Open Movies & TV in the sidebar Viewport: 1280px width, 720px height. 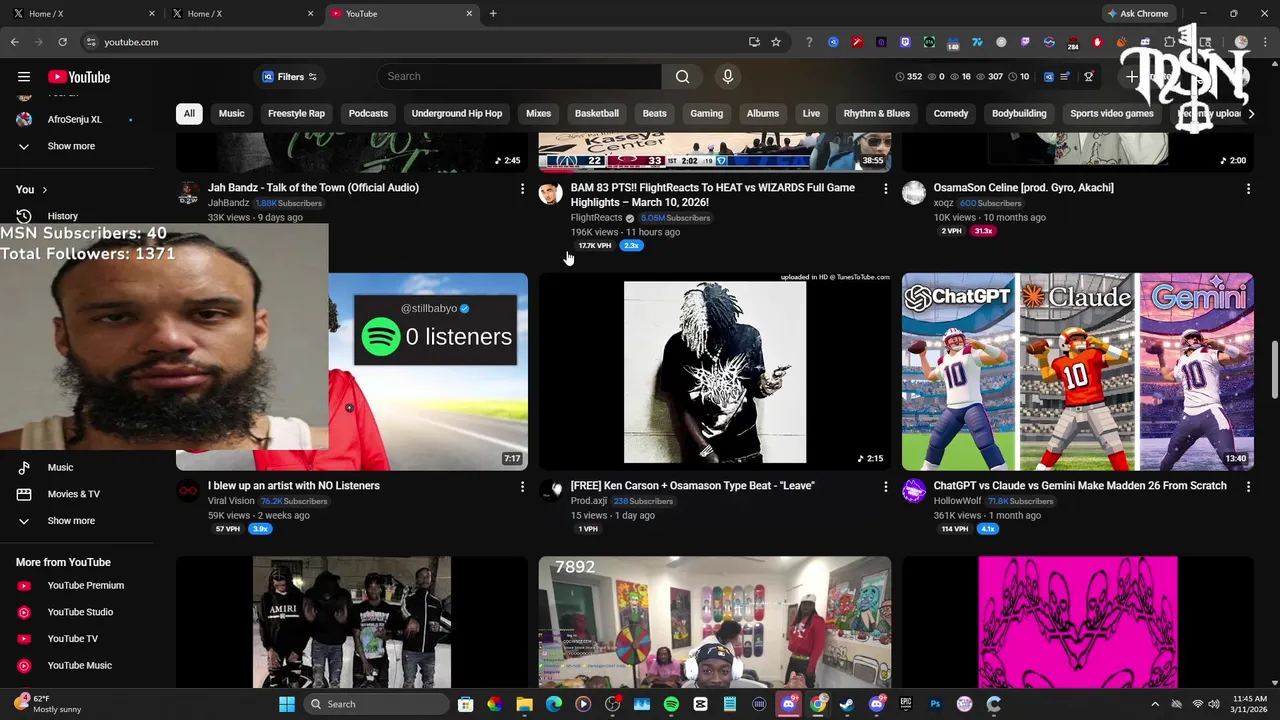(x=73, y=494)
